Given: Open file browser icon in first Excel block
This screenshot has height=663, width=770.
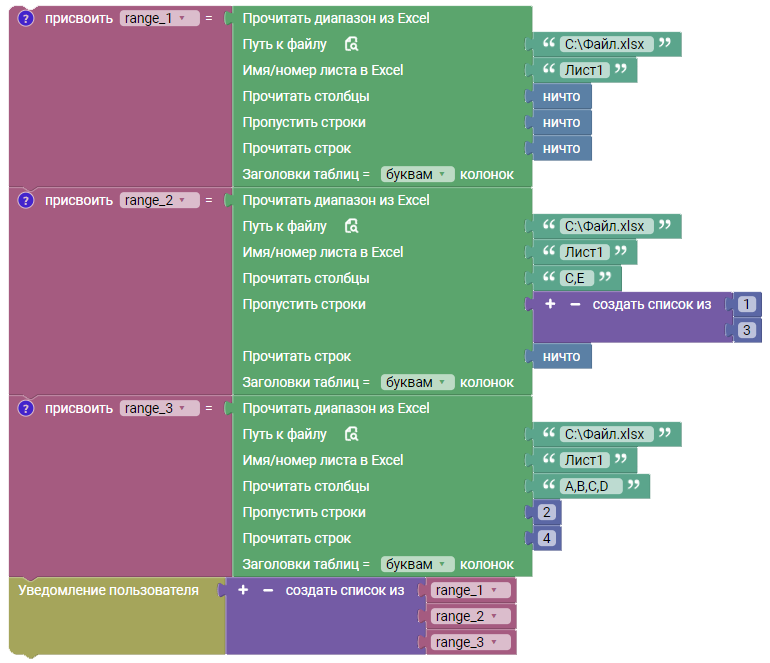Looking at the screenshot, I should (x=352, y=44).
